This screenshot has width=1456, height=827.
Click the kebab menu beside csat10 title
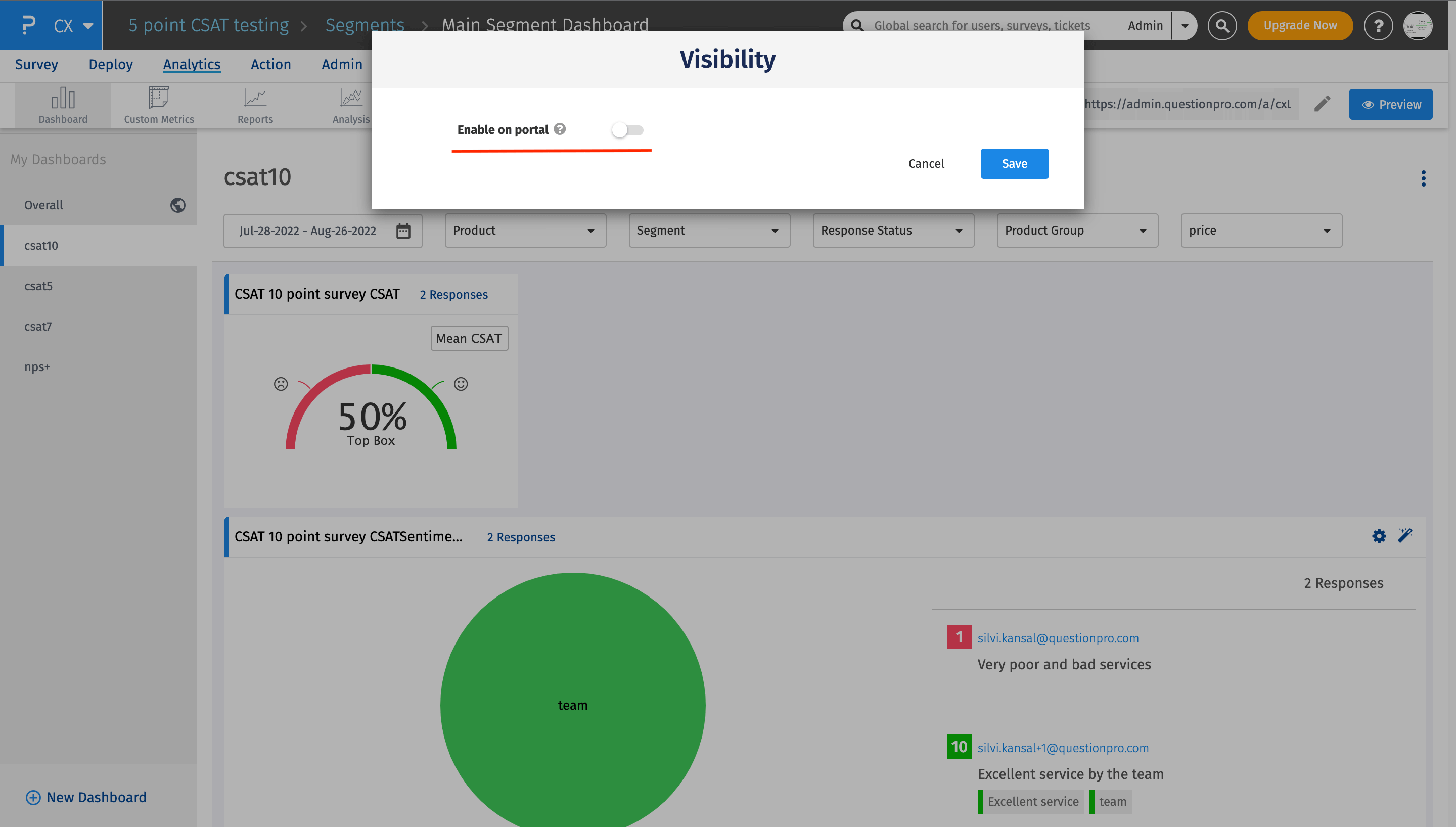click(1424, 178)
